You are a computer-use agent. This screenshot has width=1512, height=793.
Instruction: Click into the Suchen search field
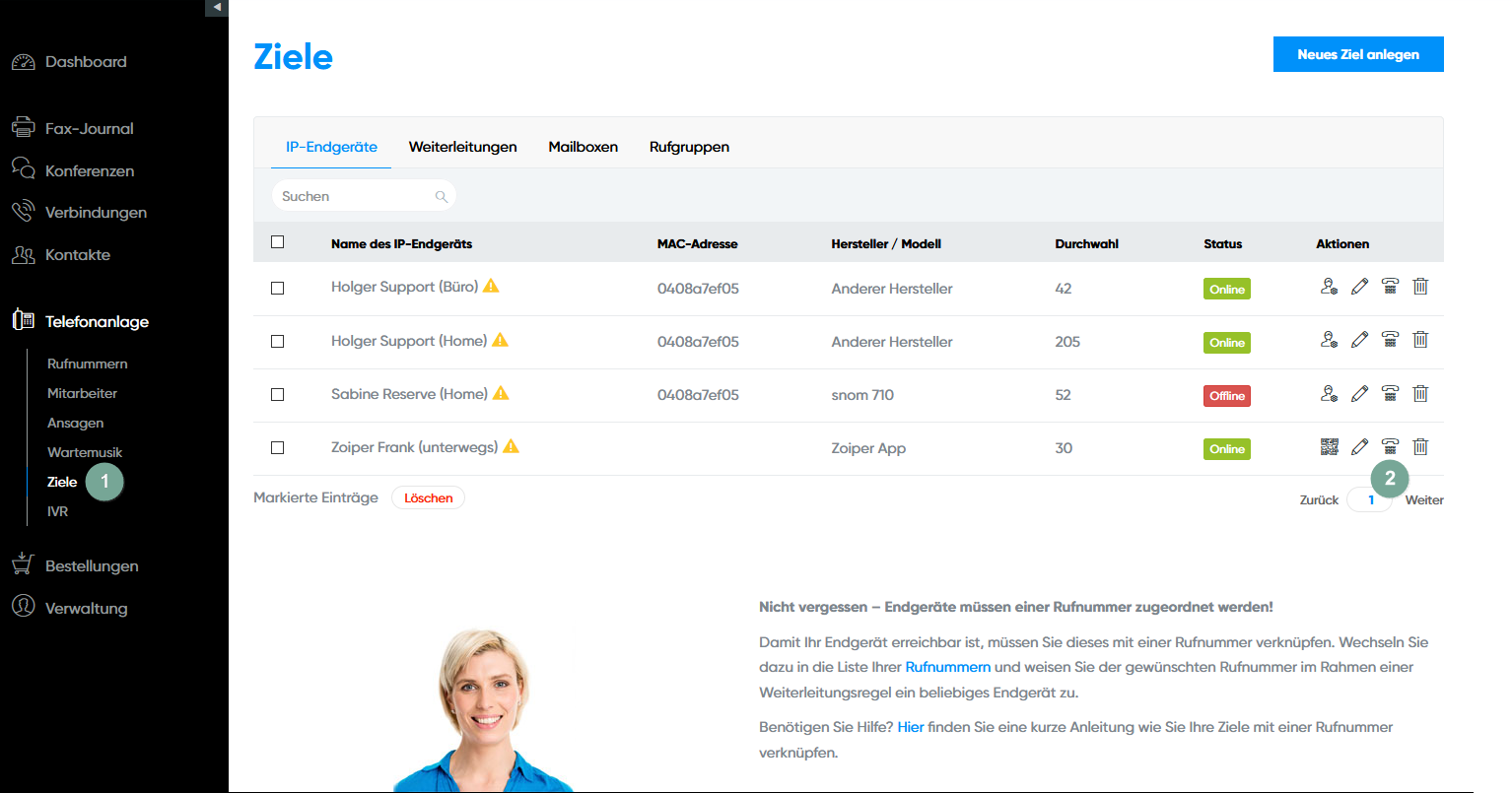(x=355, y=197)
